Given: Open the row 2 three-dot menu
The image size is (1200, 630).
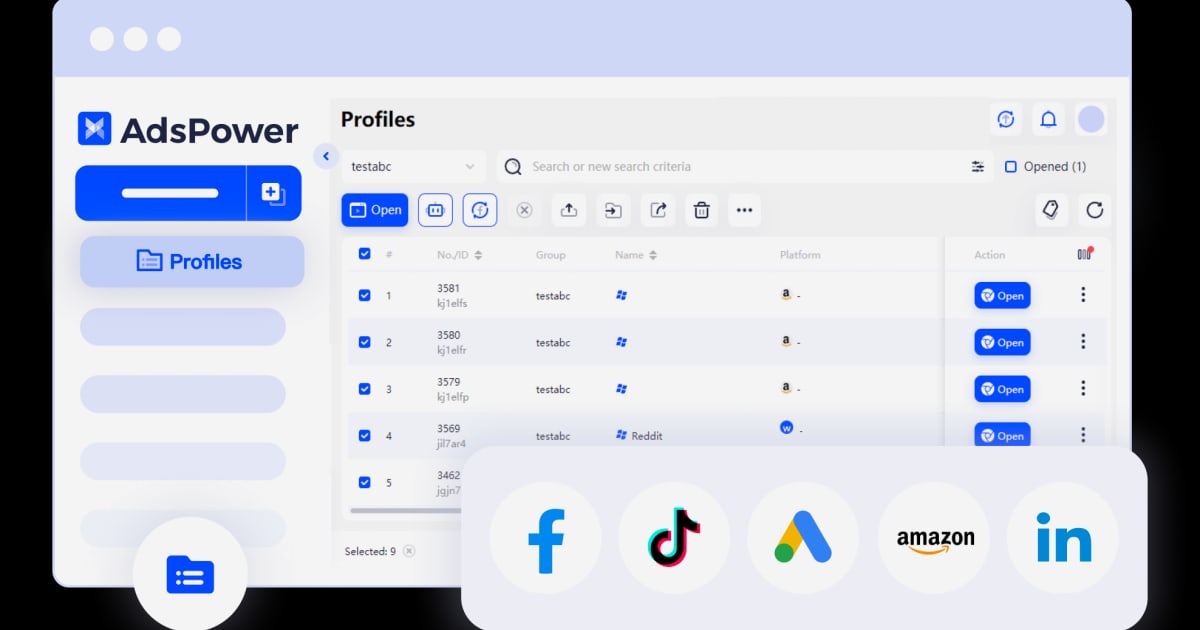Looking at the screenshot, I should pos(1082,342).
